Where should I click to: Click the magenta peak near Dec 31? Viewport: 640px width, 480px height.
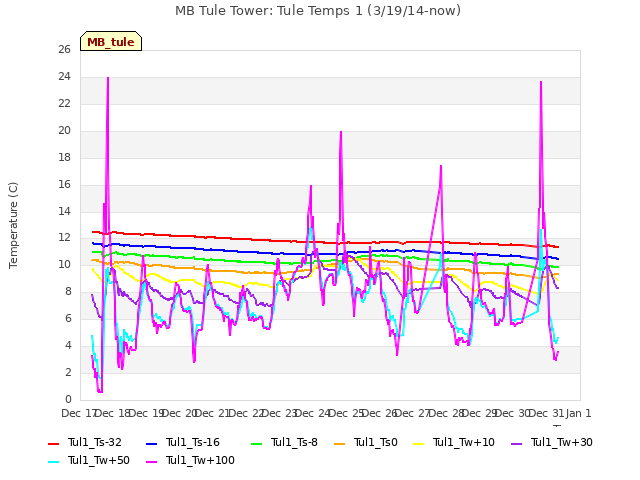pyautogui.click(x=541, y=82)
